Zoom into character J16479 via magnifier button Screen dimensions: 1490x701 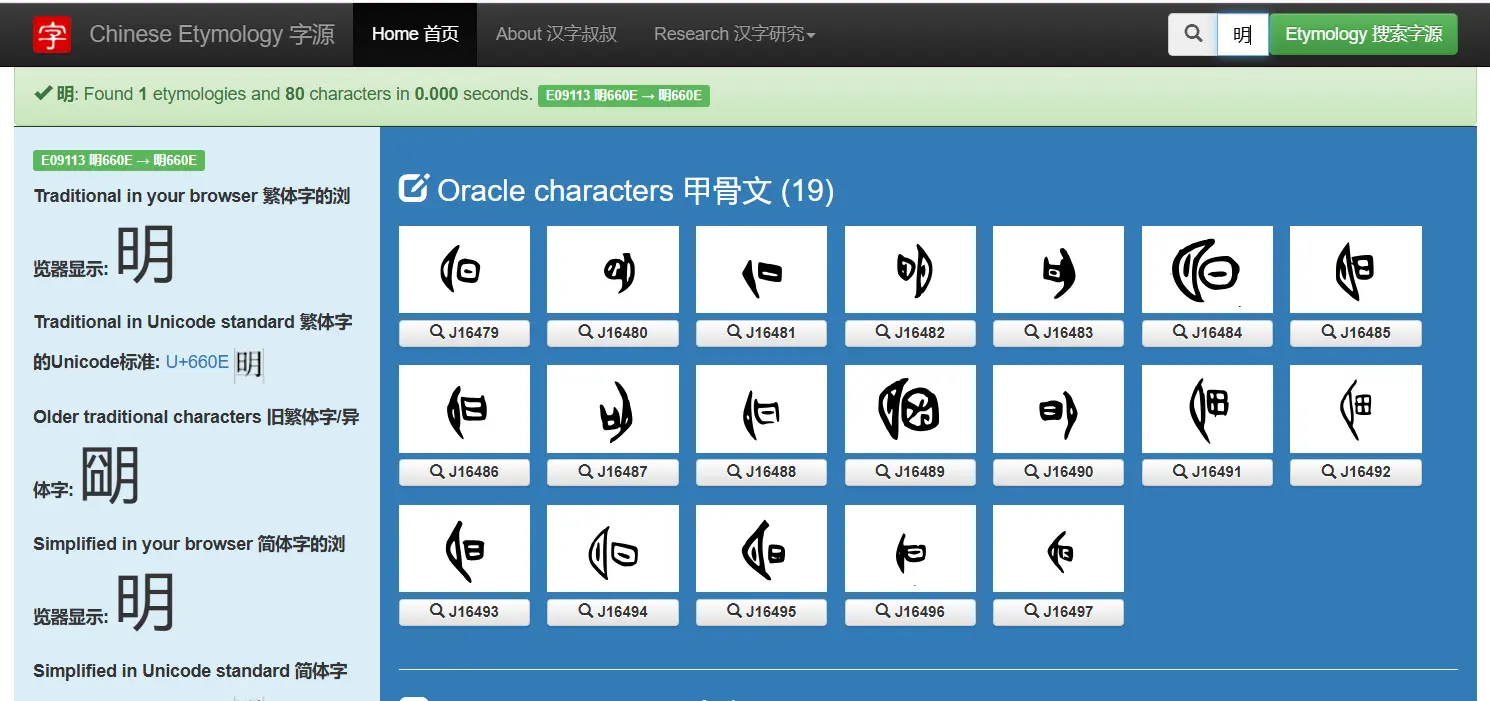tap(464, 333)
